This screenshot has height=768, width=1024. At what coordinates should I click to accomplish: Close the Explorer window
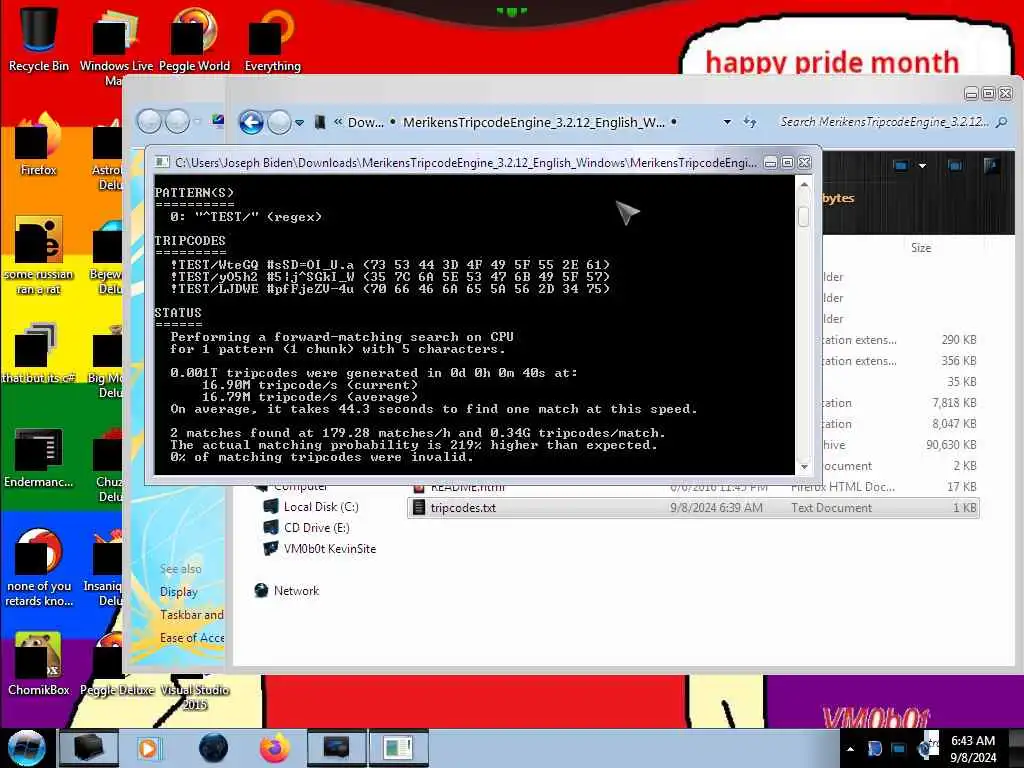[1006, 94]
